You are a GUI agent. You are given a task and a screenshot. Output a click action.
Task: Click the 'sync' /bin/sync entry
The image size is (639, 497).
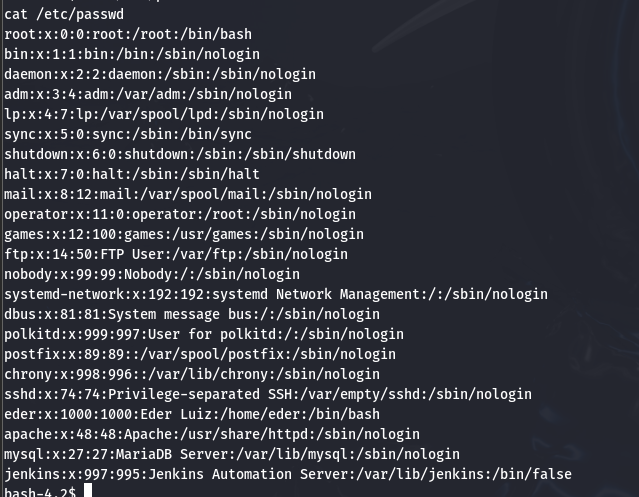(x=128, y=134)
